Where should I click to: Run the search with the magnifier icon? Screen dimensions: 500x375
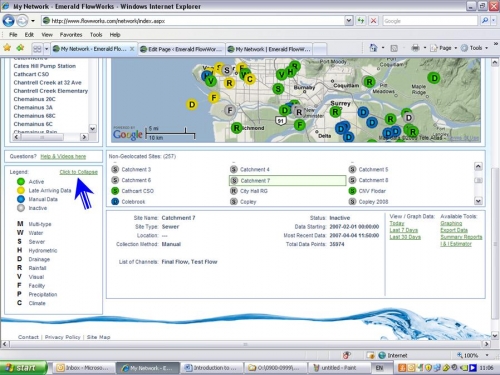click(485, 21)
